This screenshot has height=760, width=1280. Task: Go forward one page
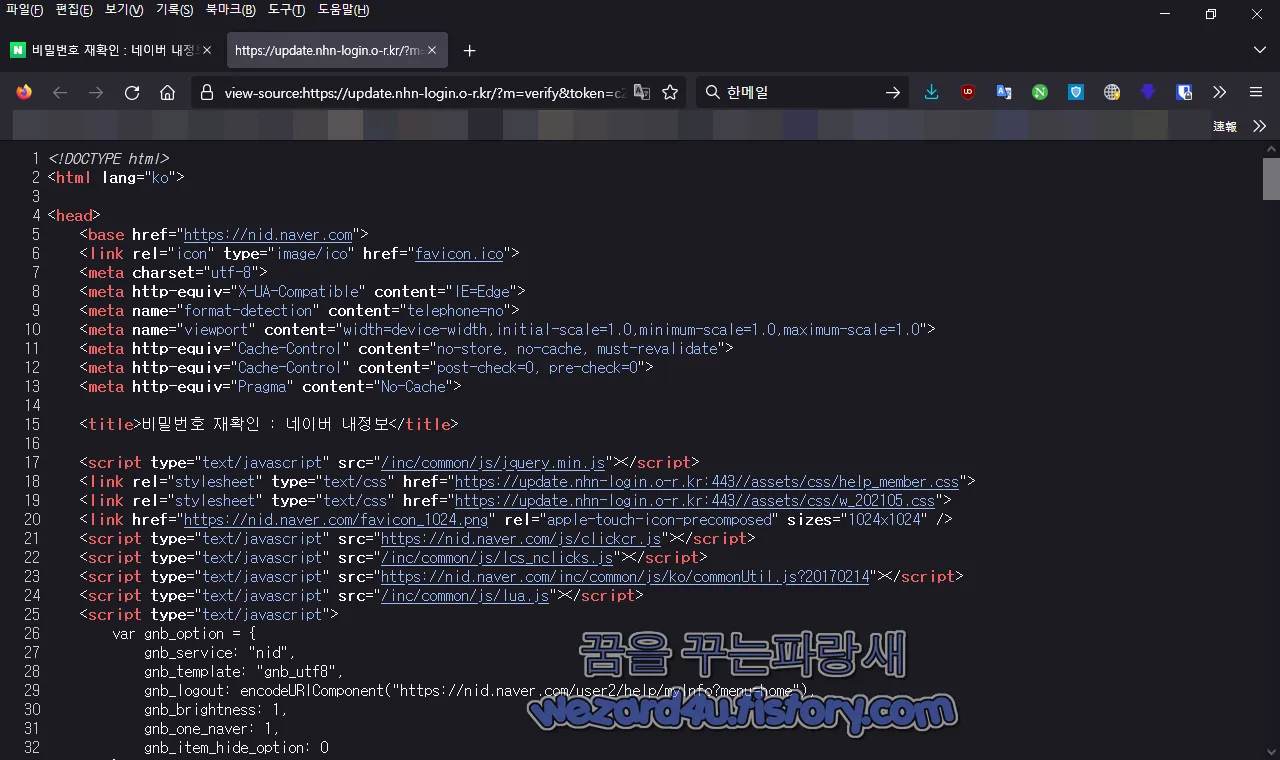pos(96,92)
